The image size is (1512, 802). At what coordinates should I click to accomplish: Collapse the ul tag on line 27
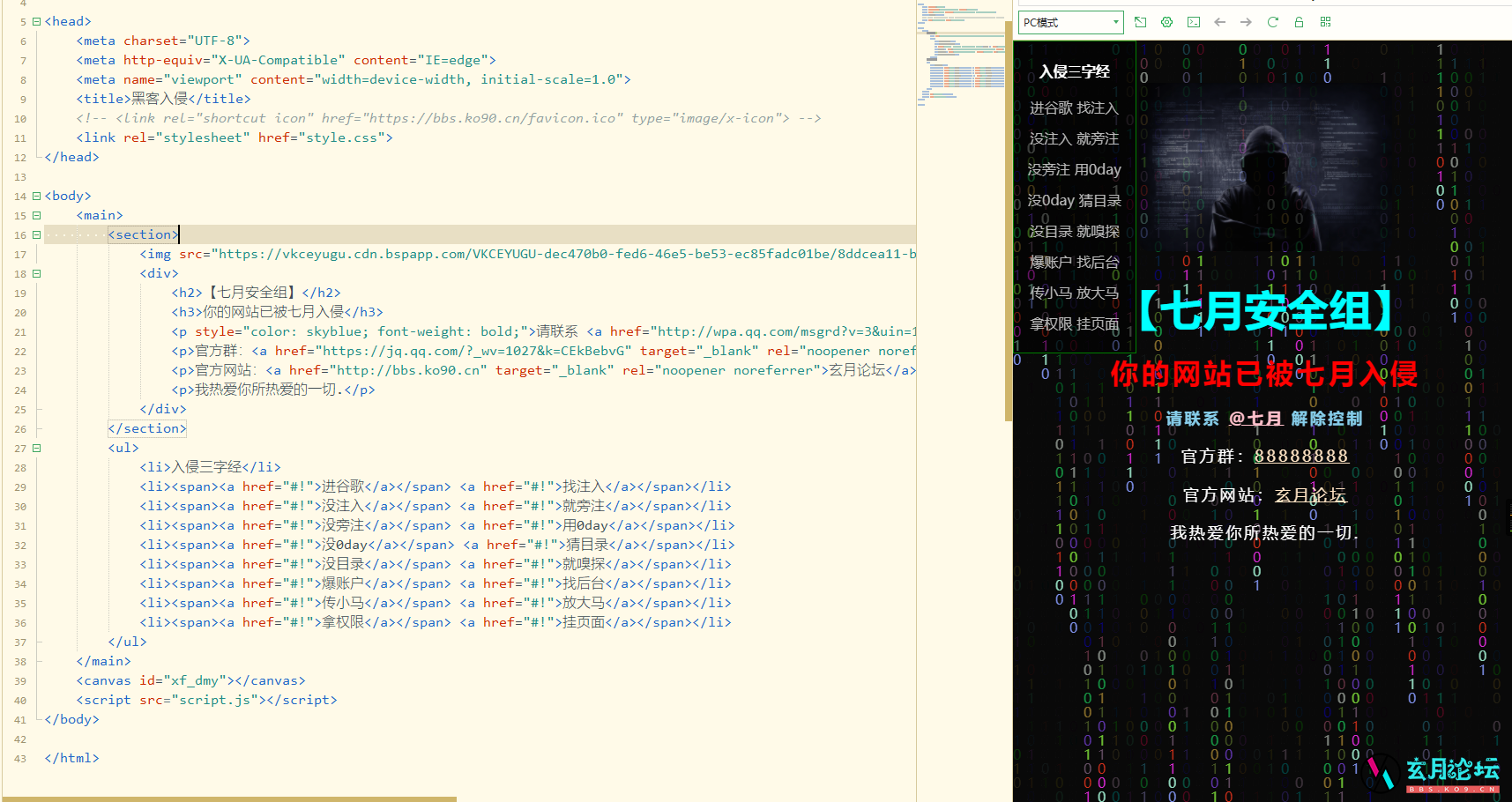pyautogui.click(x=36, y=448)
